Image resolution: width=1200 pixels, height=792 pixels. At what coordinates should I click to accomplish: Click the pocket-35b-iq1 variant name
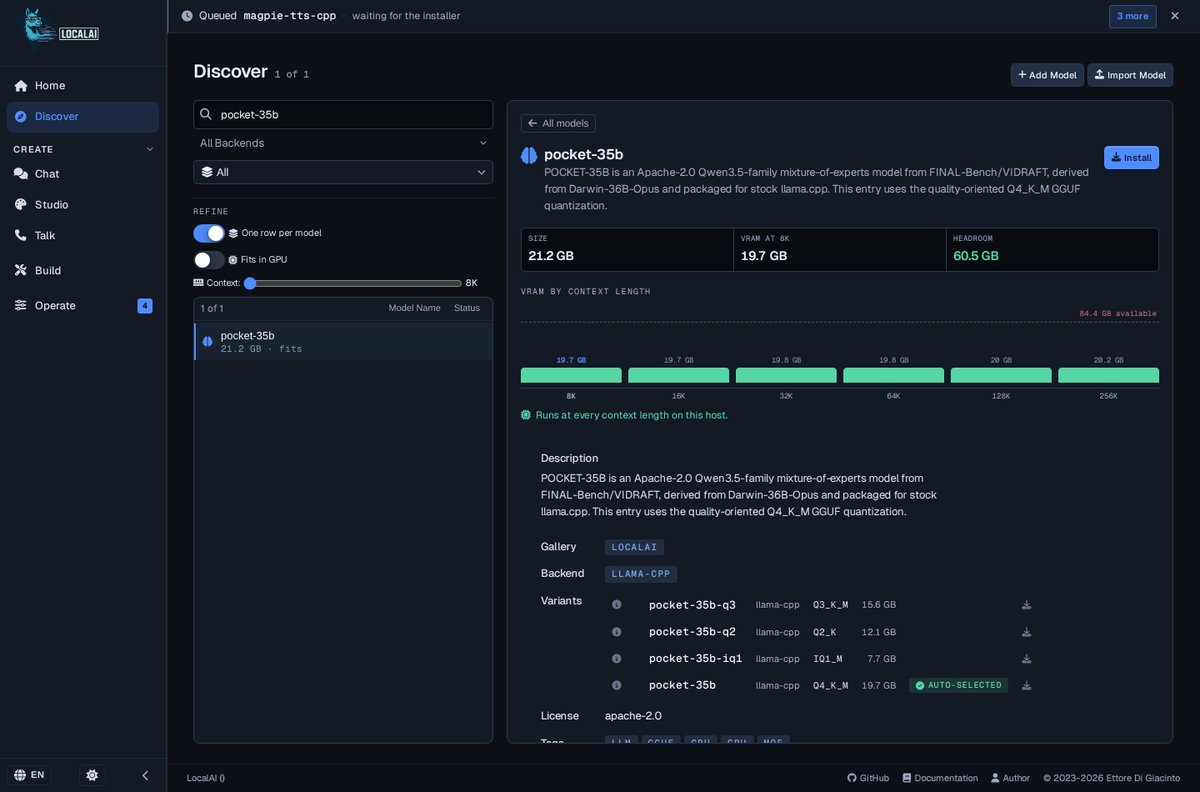(696, 659)
